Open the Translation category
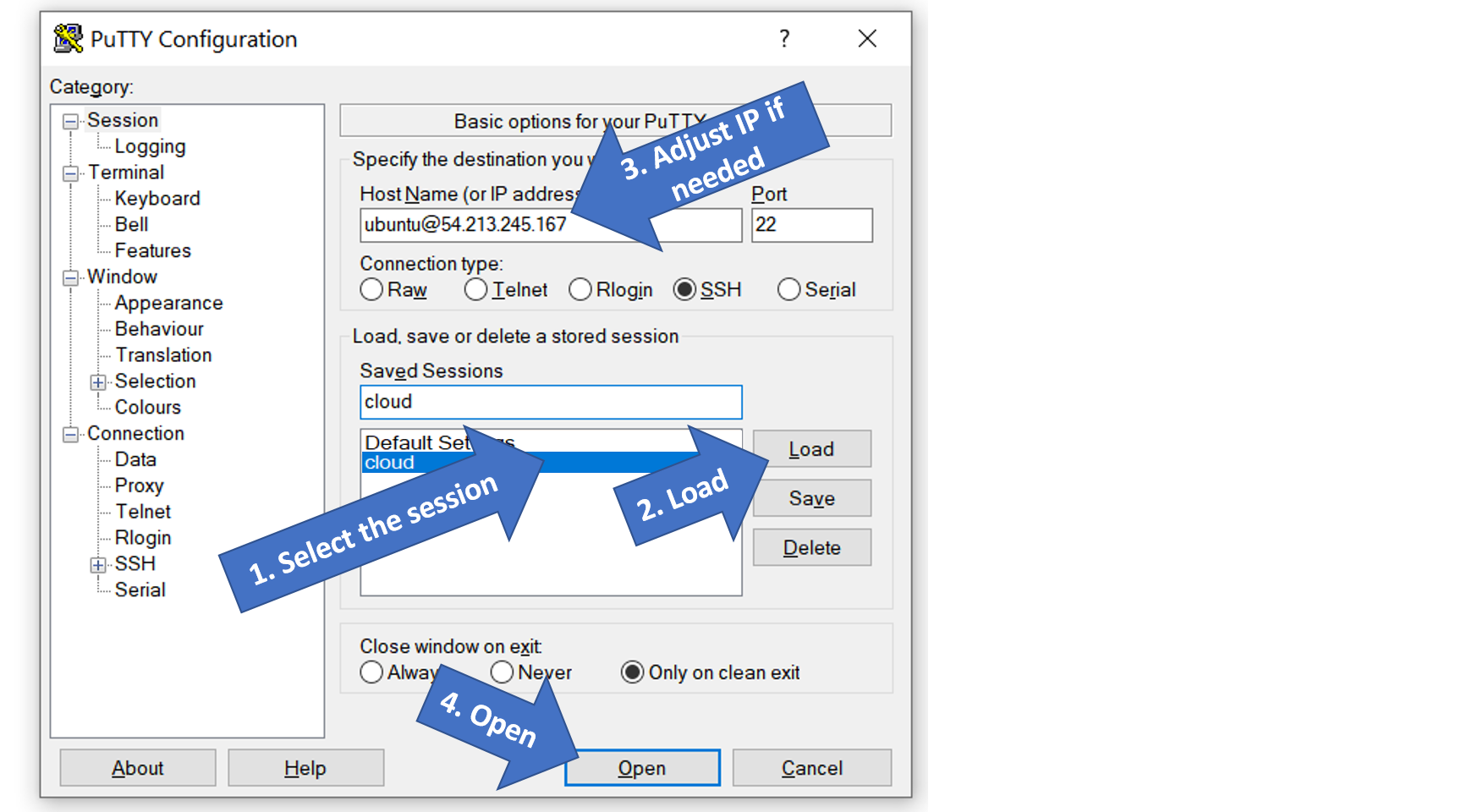Viewport: 1467px width, 812px height. coord(163,355)
